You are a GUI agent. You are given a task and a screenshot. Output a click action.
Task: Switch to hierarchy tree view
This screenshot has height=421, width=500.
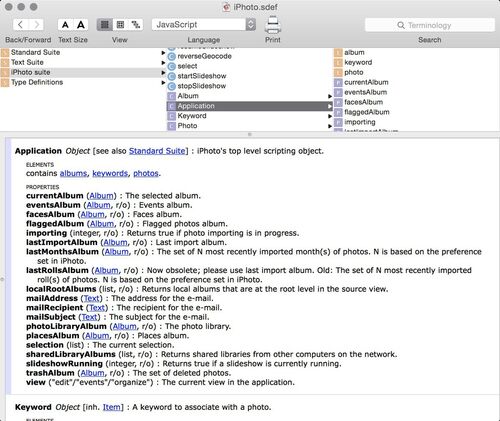coord(135,25)
